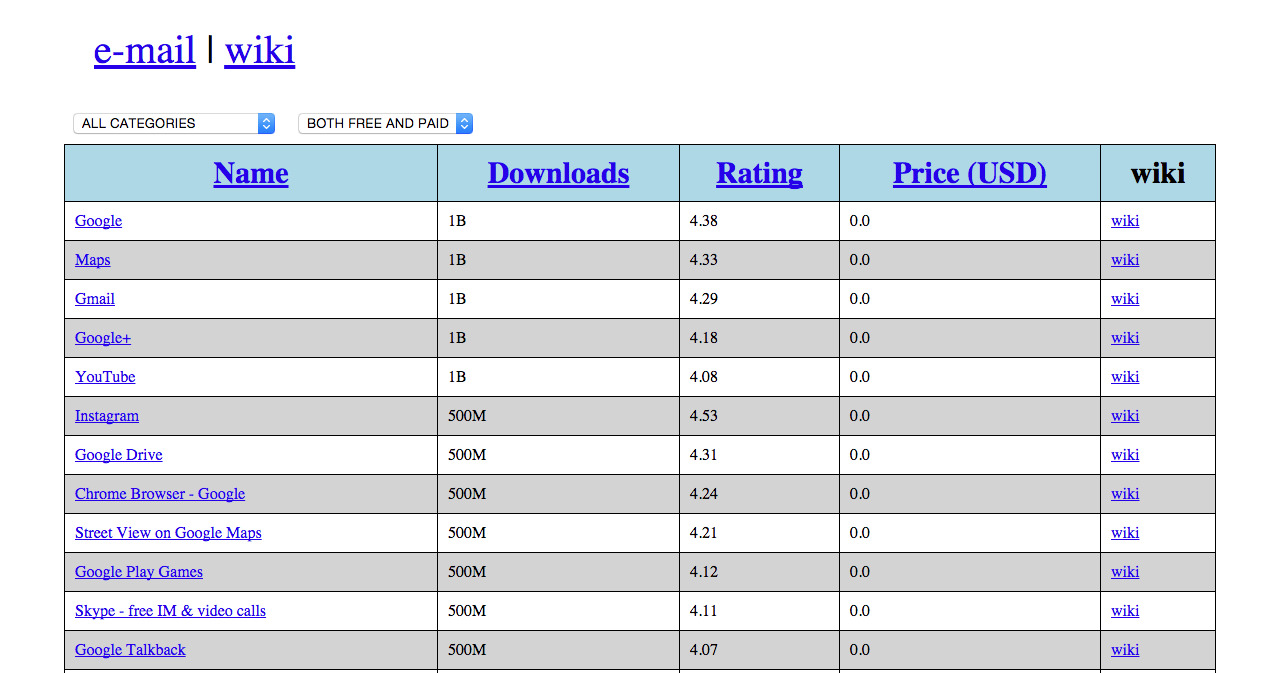Open the Google+ app link

(x=103, y=338)
